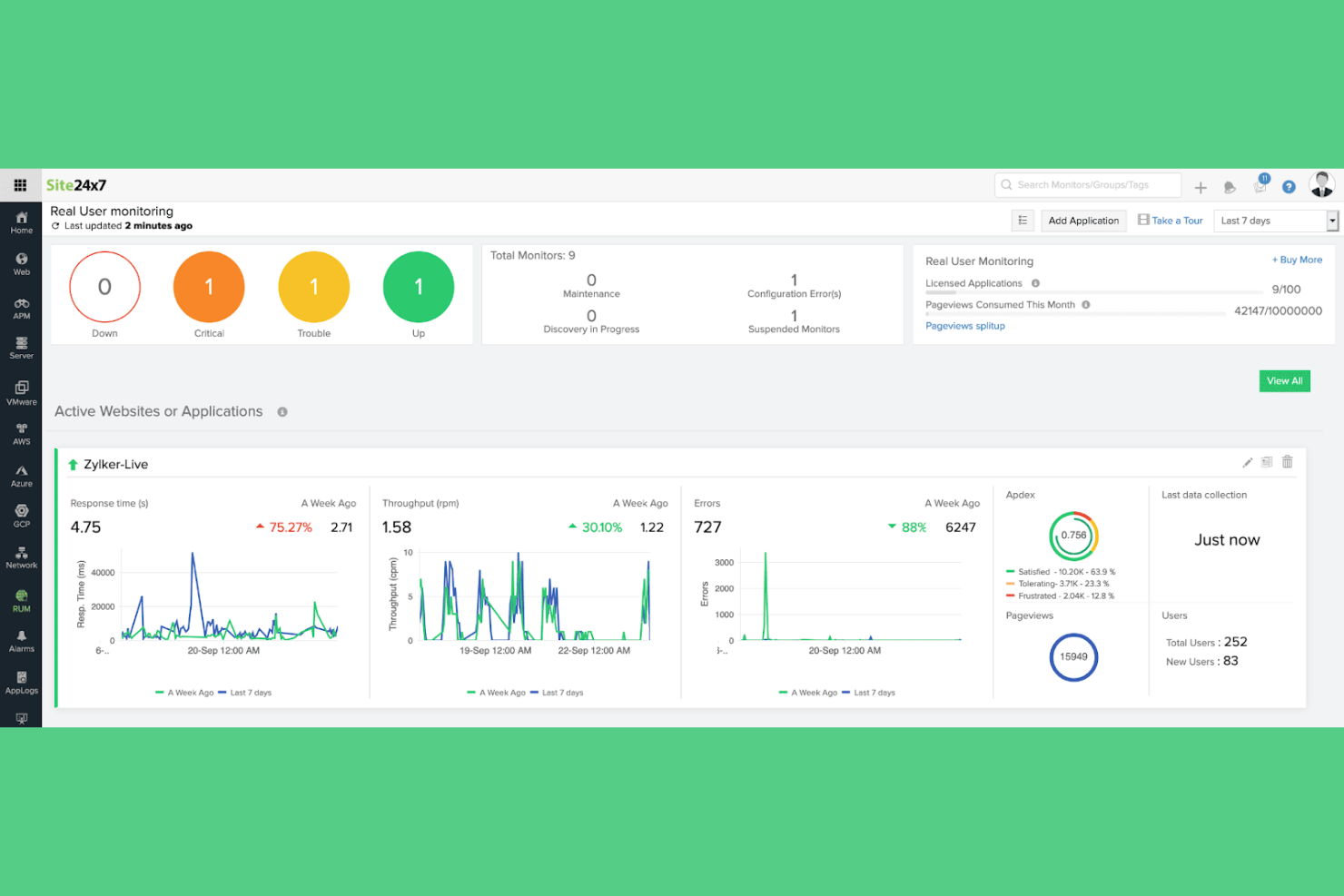Edit Zylker-Live with the pencil icon
Screen dimensions: 1344x896
1247,463
